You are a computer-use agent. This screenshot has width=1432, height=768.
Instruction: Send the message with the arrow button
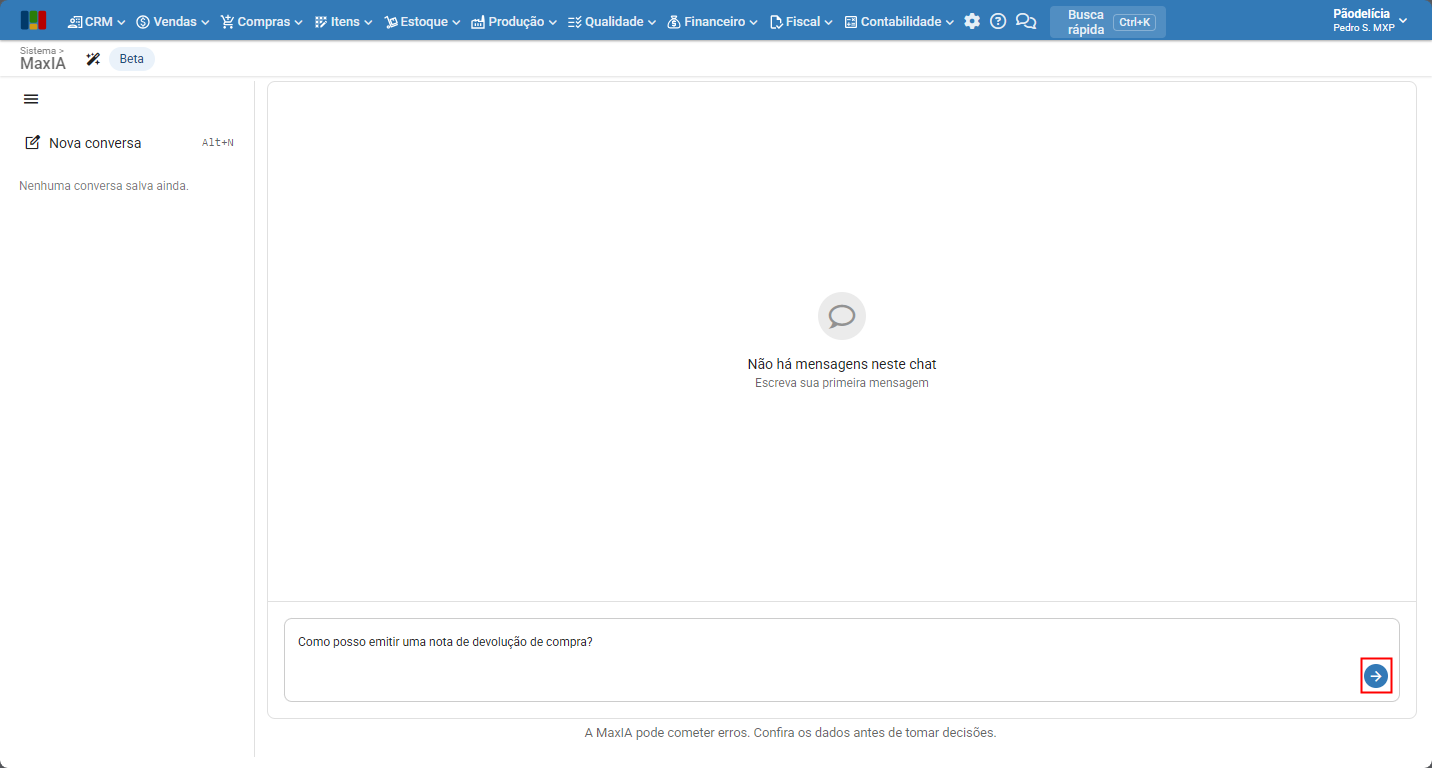[1376, 677]
